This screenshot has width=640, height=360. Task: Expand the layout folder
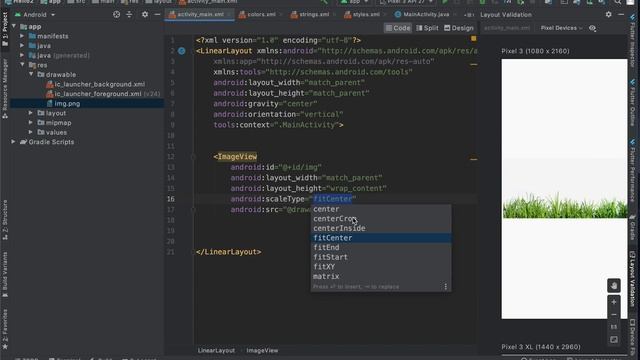point(31,113)
